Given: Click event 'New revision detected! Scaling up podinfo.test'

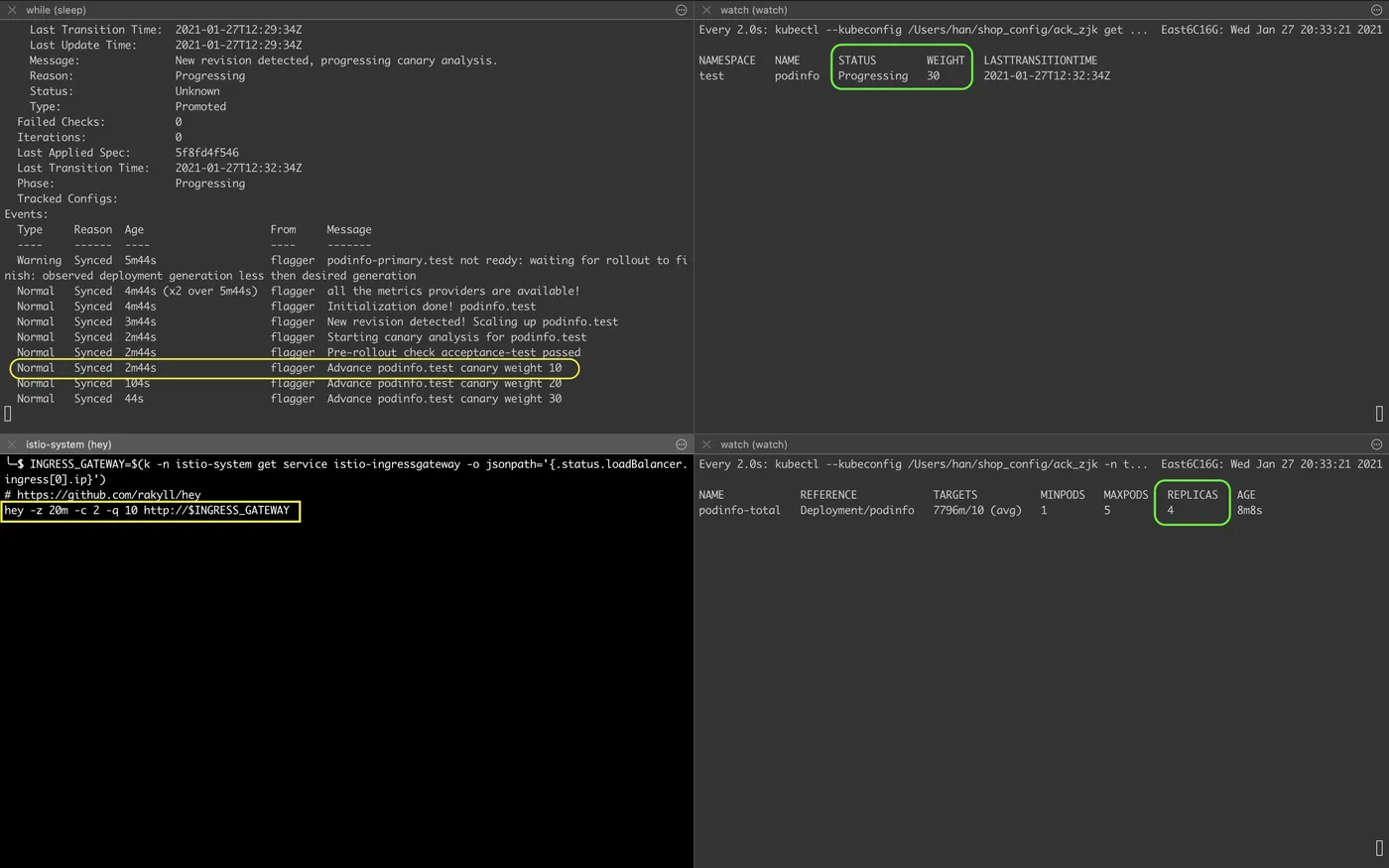Looking at the screenshot, I should pyautogui.click(x=472, y=322).
